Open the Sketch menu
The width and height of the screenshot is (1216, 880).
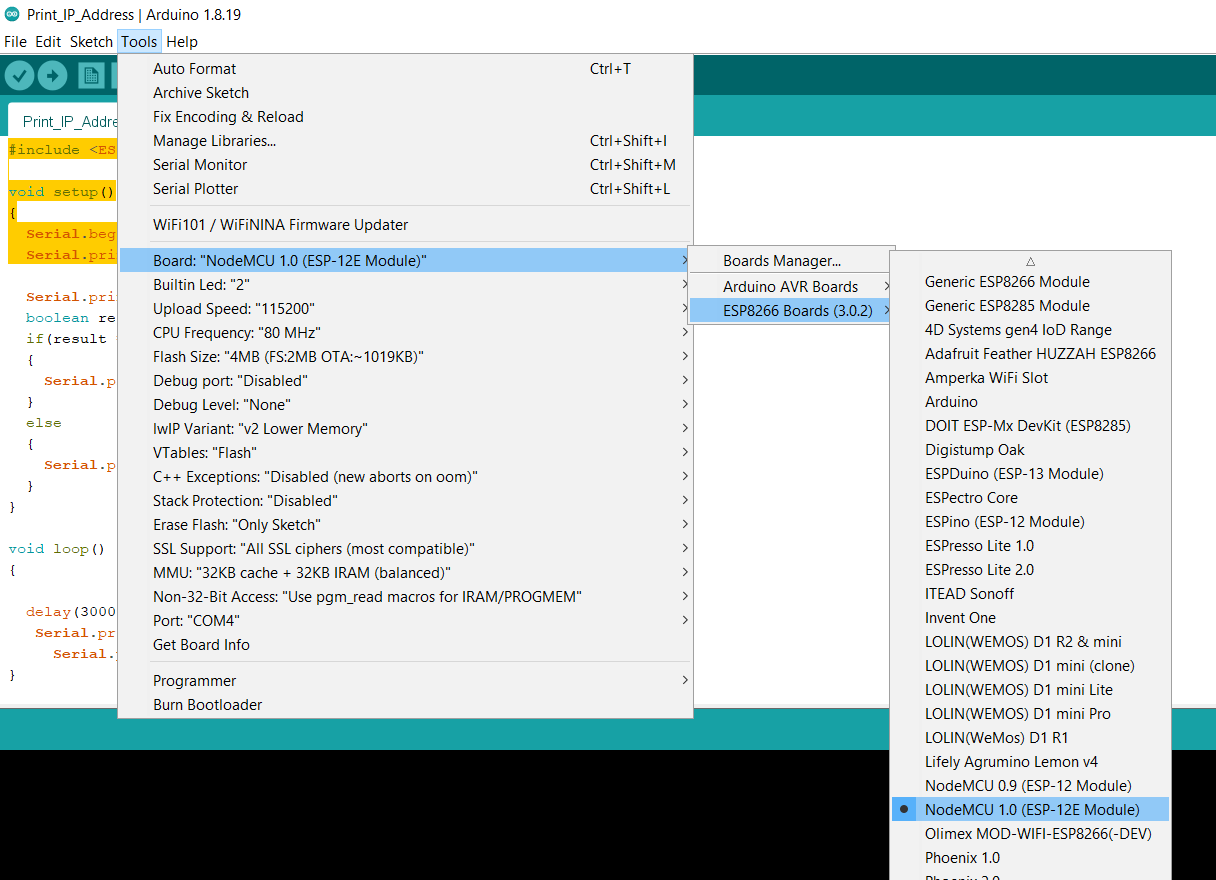point(91,42)
